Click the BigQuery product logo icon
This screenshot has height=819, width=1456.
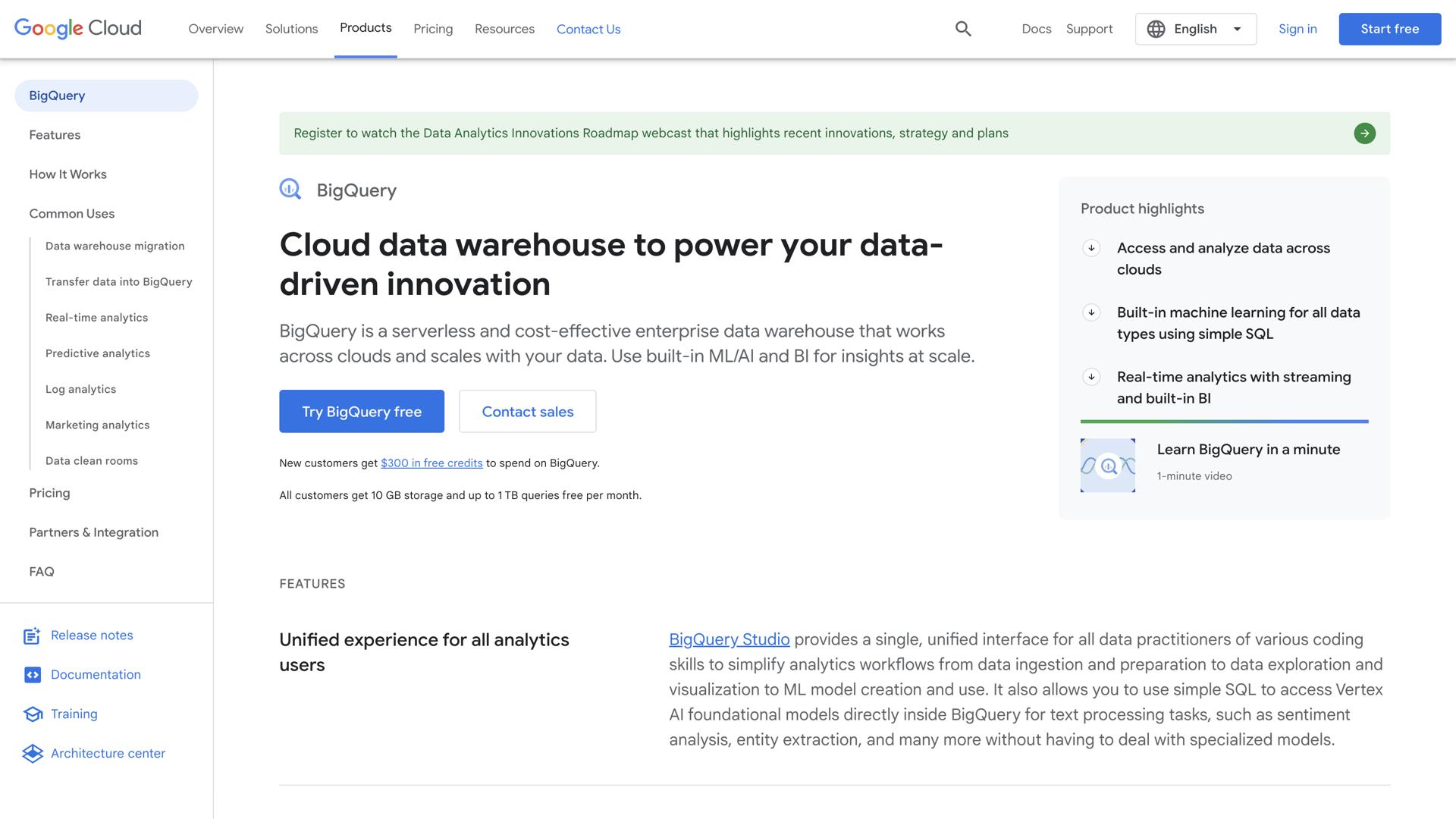(x=290, y=190)
